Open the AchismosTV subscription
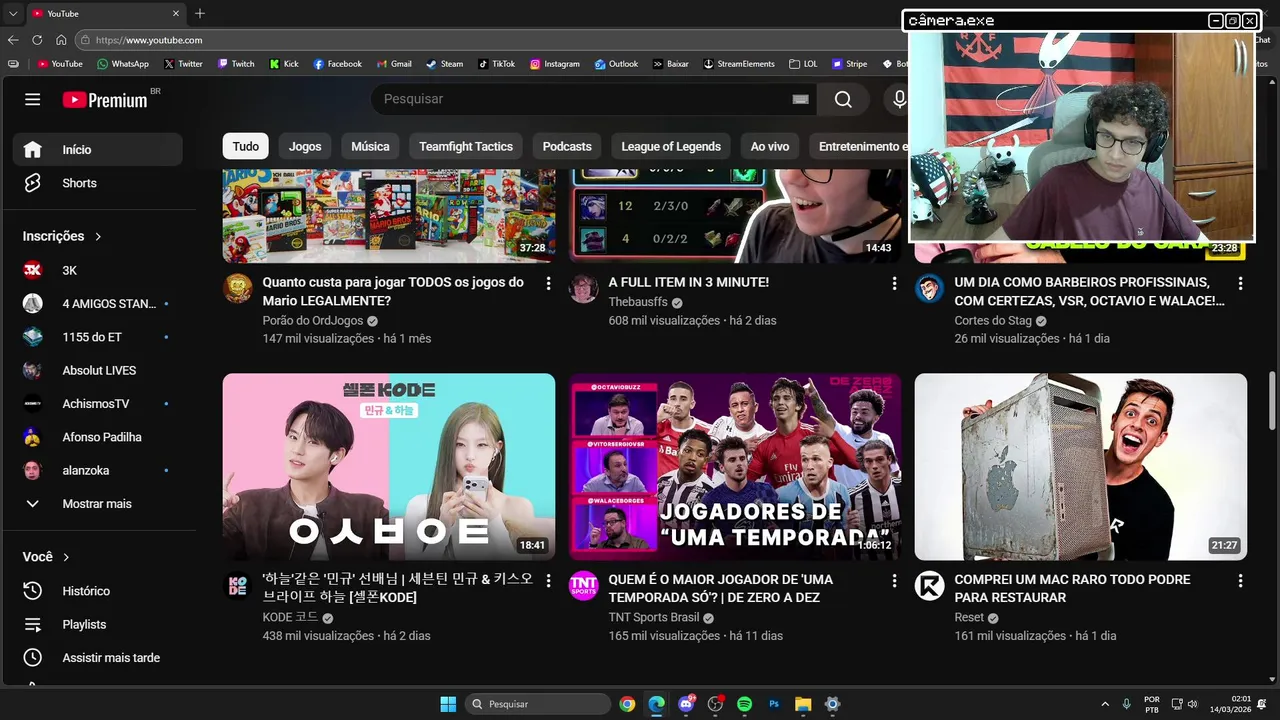This screenshot has height=720, width=1280. pos(98,404)
